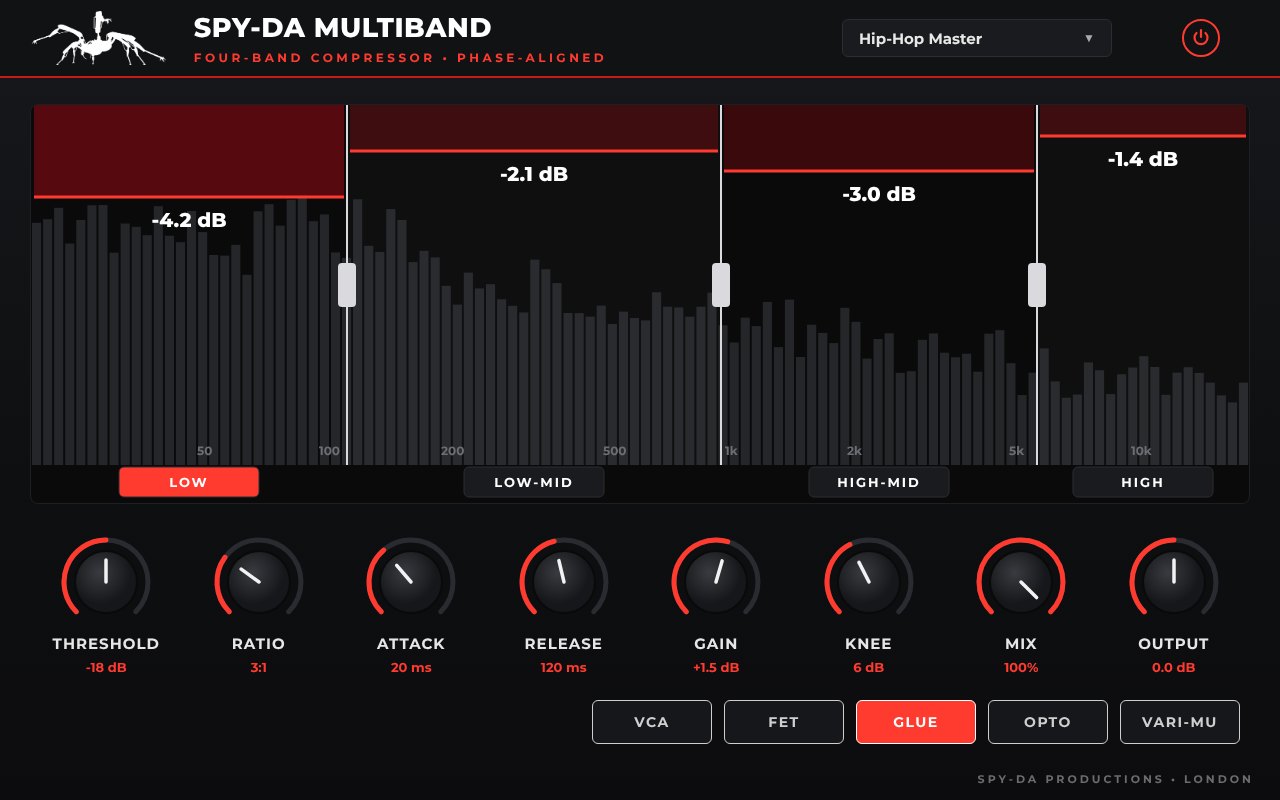Toggle the GLUE compressor mode

click(x=916, y=722)
